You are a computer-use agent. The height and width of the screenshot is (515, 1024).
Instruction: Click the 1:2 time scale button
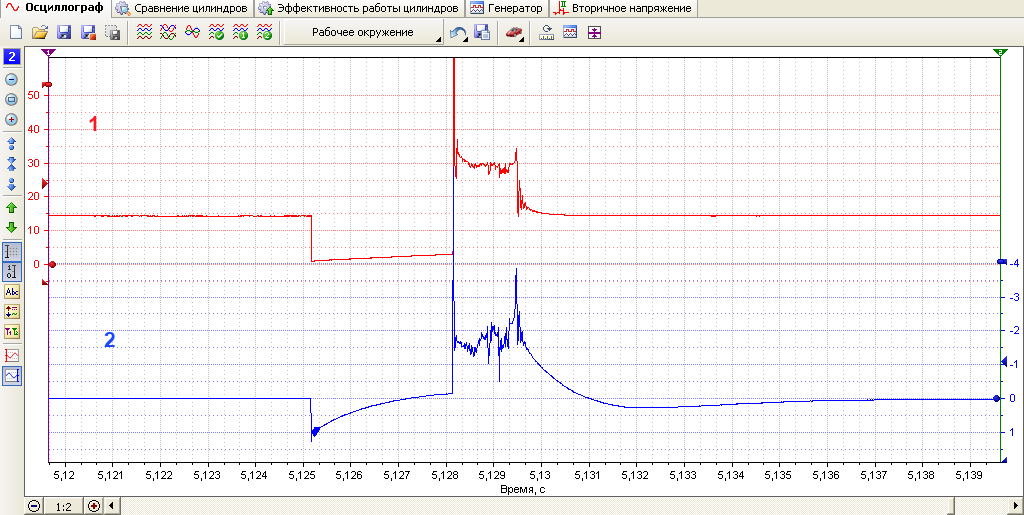(x=63, y=506)
